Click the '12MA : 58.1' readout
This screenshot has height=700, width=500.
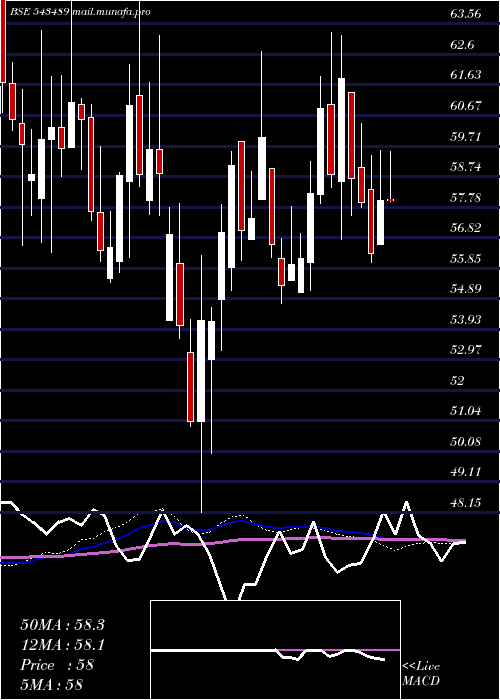pyautogui.click(x=62, y=645)
